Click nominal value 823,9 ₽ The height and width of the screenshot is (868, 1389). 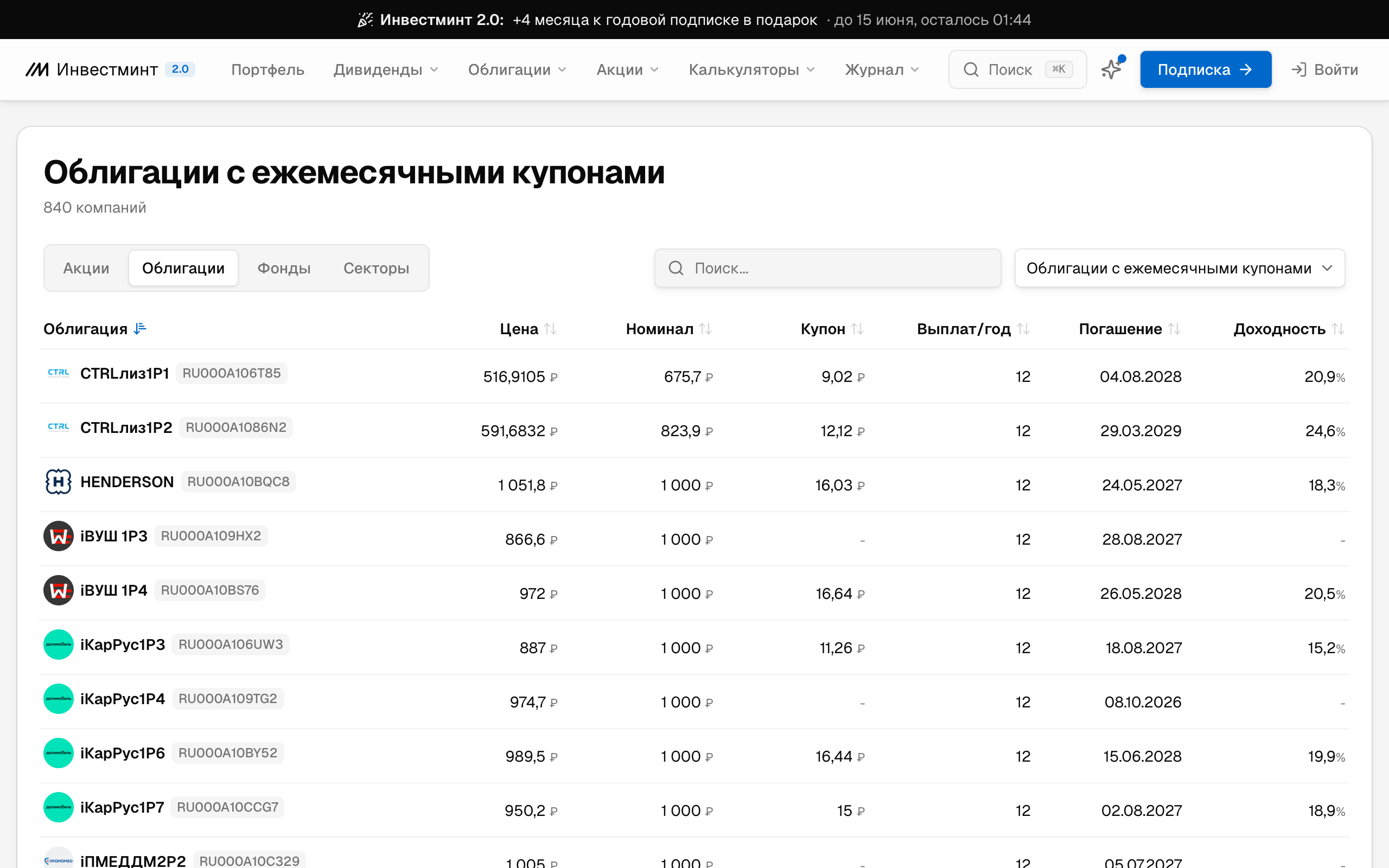pyautogui.click(x=686, y=431)
